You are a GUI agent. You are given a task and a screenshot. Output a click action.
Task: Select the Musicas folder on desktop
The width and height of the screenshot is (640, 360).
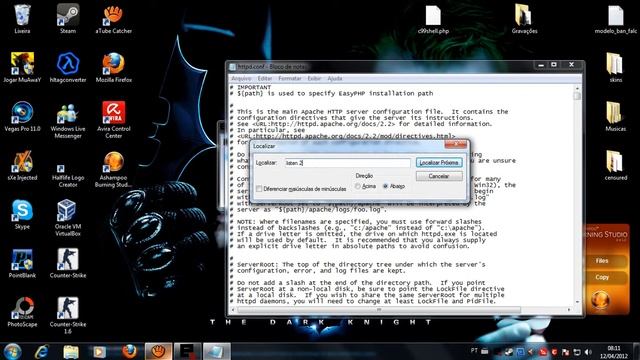point(616,117)
